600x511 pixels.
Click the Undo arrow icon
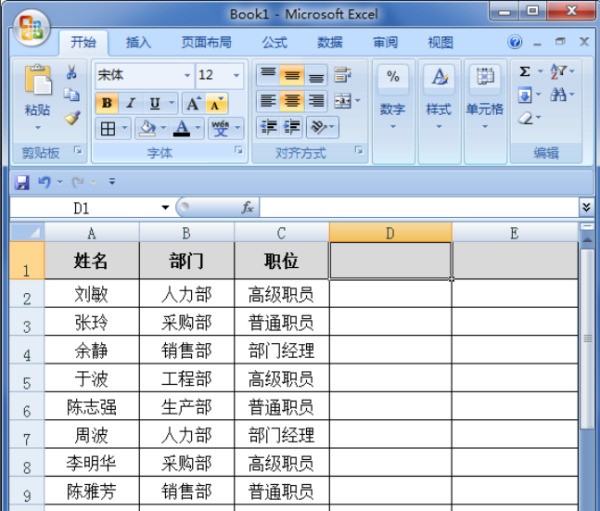point(44,182)
